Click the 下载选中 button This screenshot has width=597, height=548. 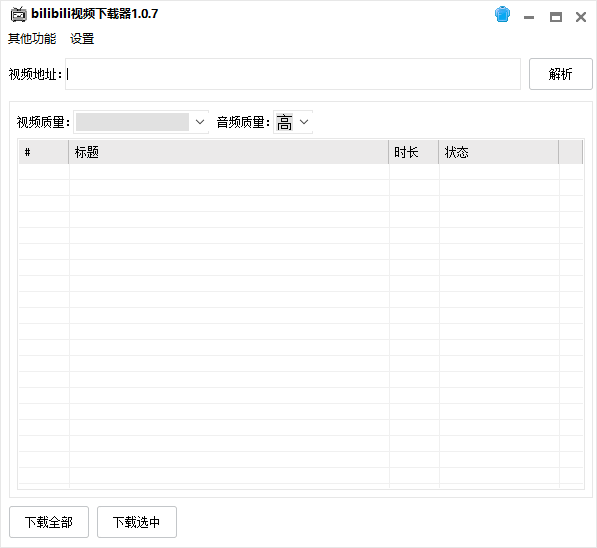(137, 522)
